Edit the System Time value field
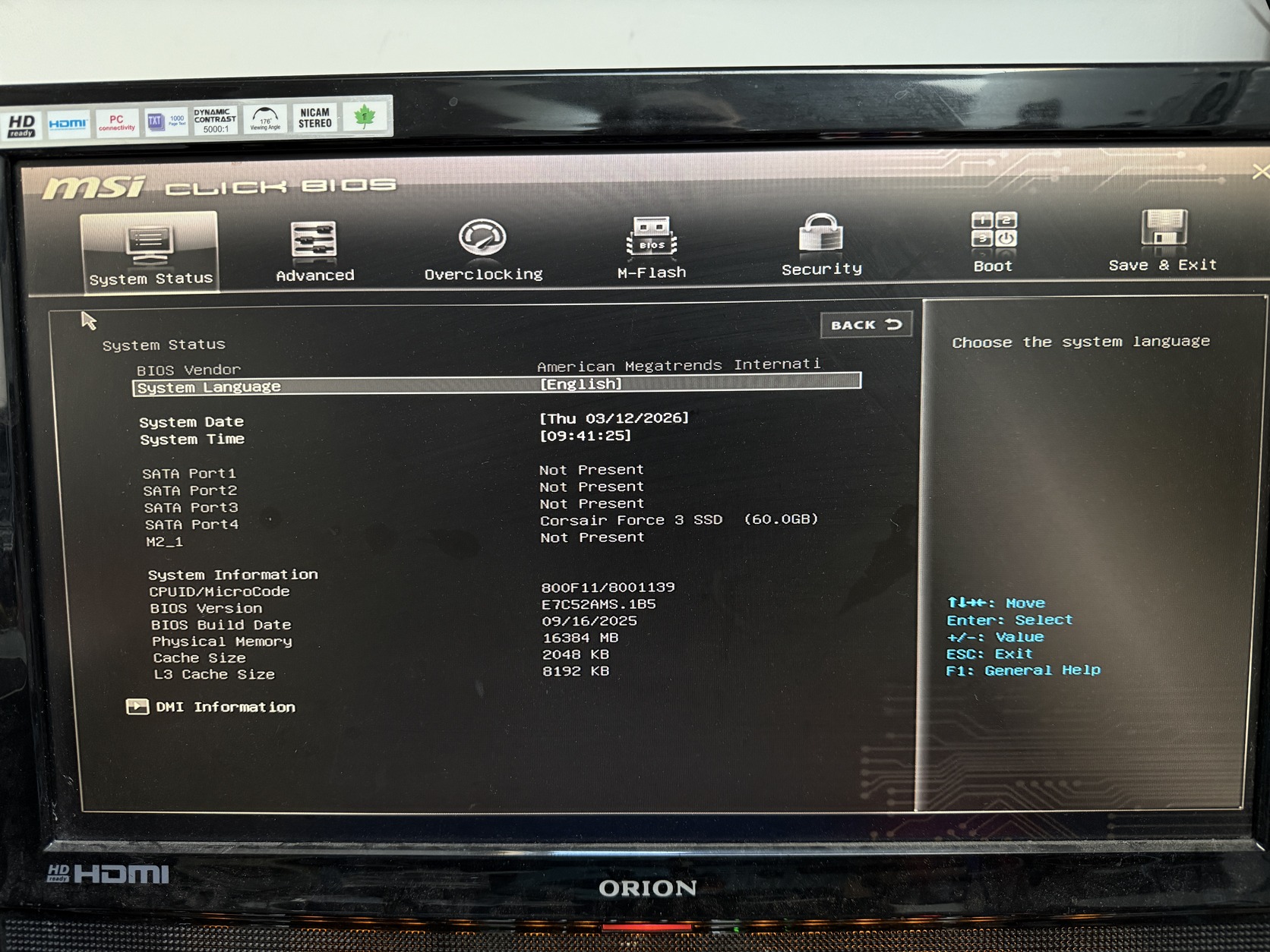The image size is (1270, 952). pos(585,436)
